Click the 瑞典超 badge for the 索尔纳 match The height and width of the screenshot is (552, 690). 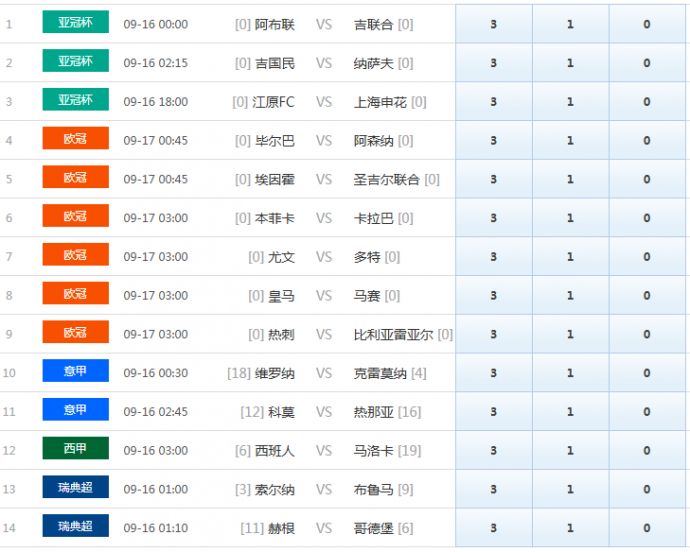[x=75, y=488]
